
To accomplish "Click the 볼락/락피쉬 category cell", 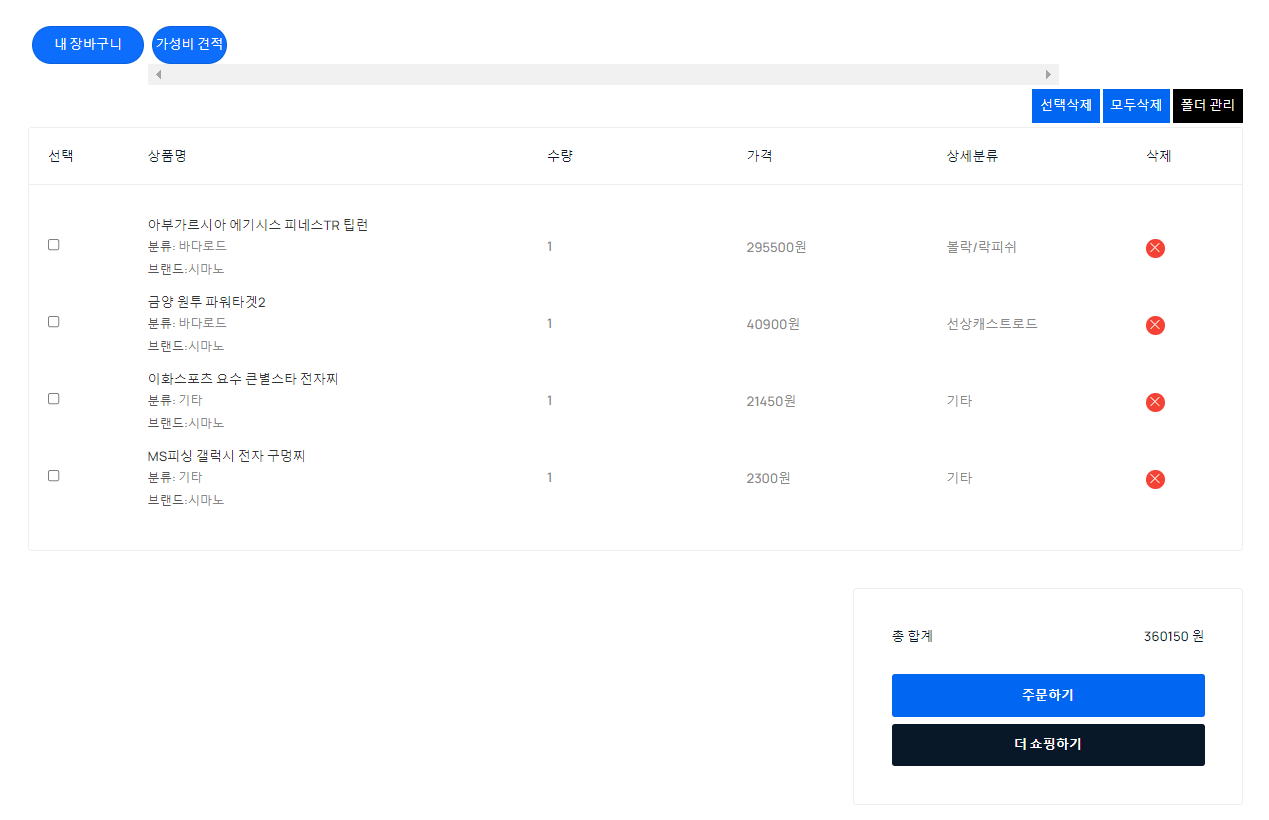I will coord(982,247).
